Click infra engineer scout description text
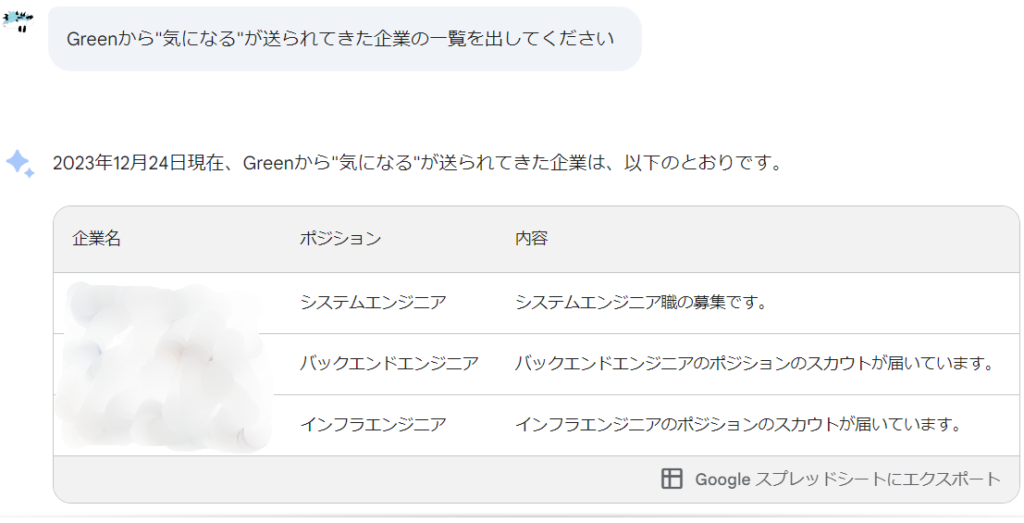 [x=739, y=424]
